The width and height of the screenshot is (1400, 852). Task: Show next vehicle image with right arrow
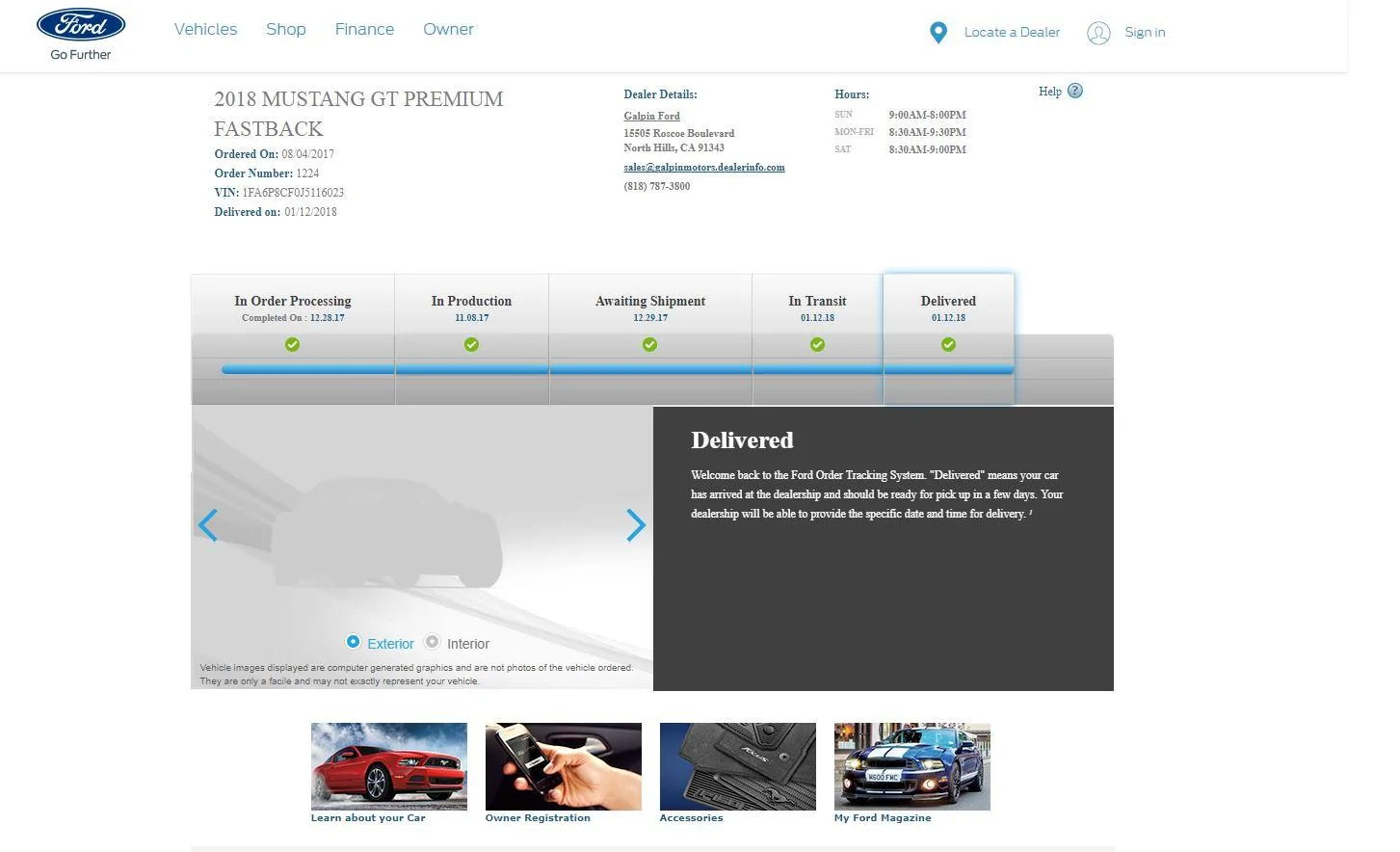click(636, 525)
